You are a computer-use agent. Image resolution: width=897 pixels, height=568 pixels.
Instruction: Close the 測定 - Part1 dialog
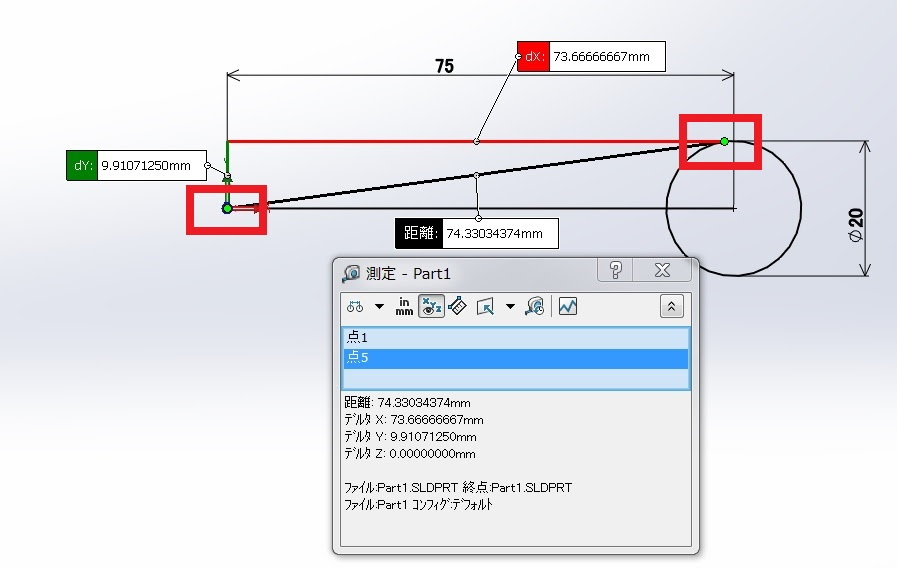coord(662,269)
